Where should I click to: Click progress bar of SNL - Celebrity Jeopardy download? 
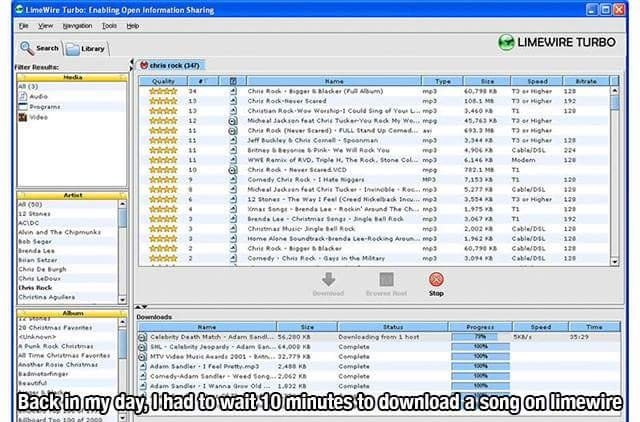click(x=480, y=347)
